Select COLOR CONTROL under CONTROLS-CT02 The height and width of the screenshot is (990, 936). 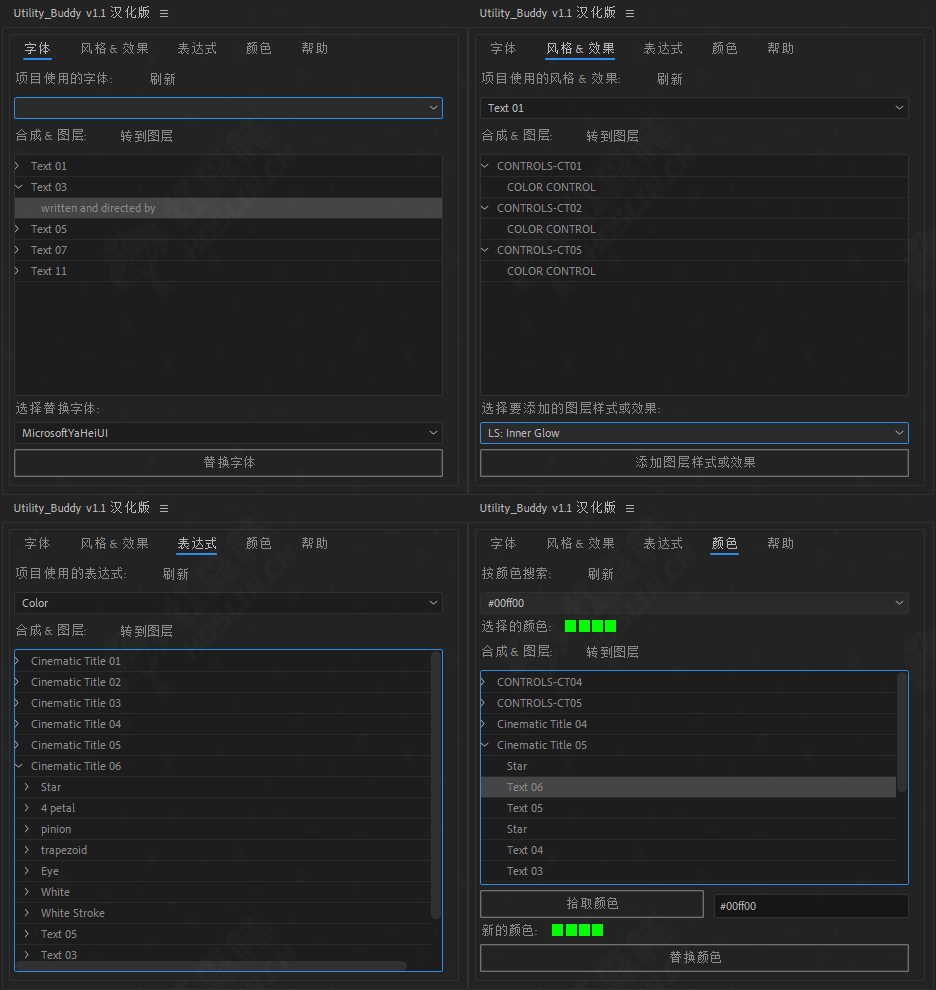point(694,229)
